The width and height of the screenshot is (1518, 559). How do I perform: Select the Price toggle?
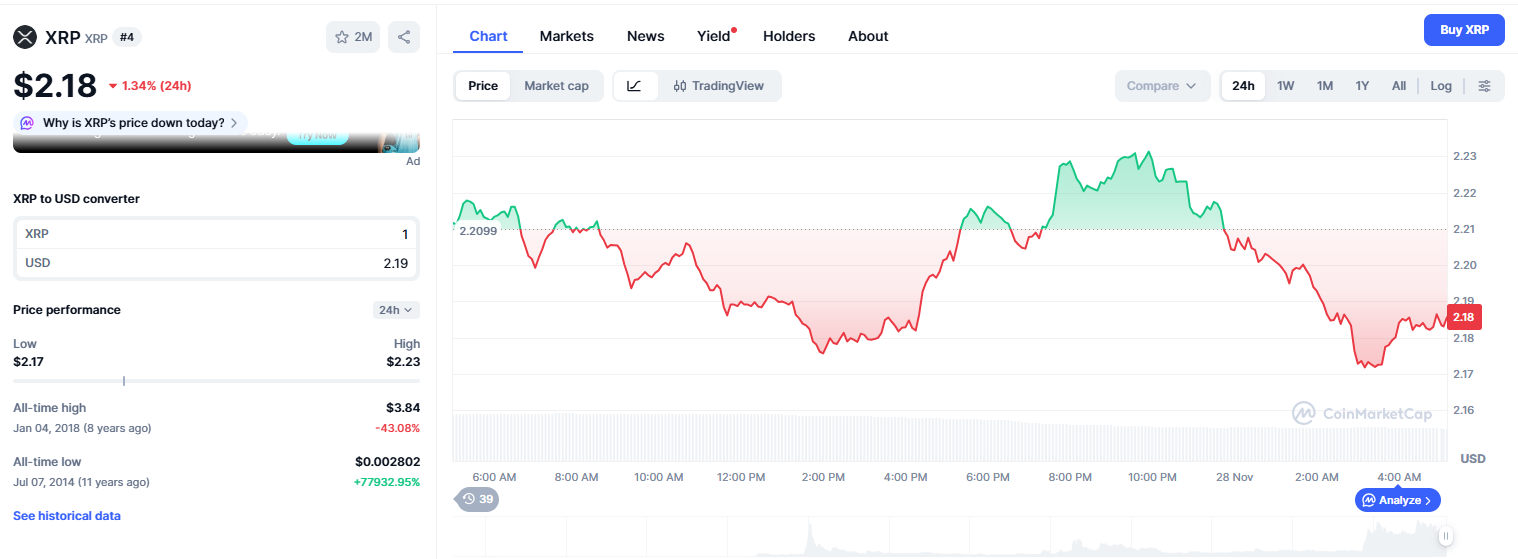coord(483,86)
